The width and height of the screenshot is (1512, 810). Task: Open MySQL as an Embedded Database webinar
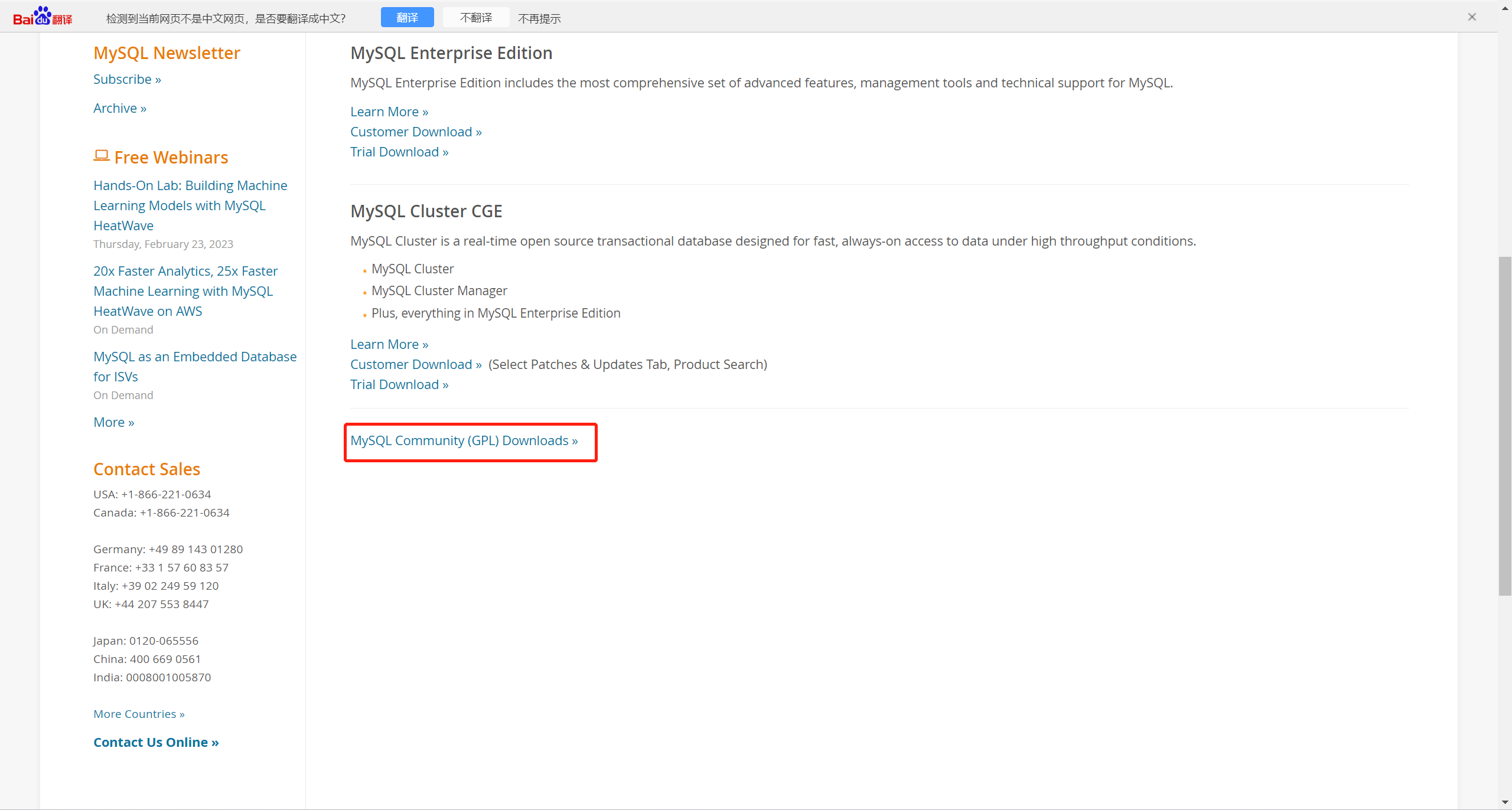[195, 367]
